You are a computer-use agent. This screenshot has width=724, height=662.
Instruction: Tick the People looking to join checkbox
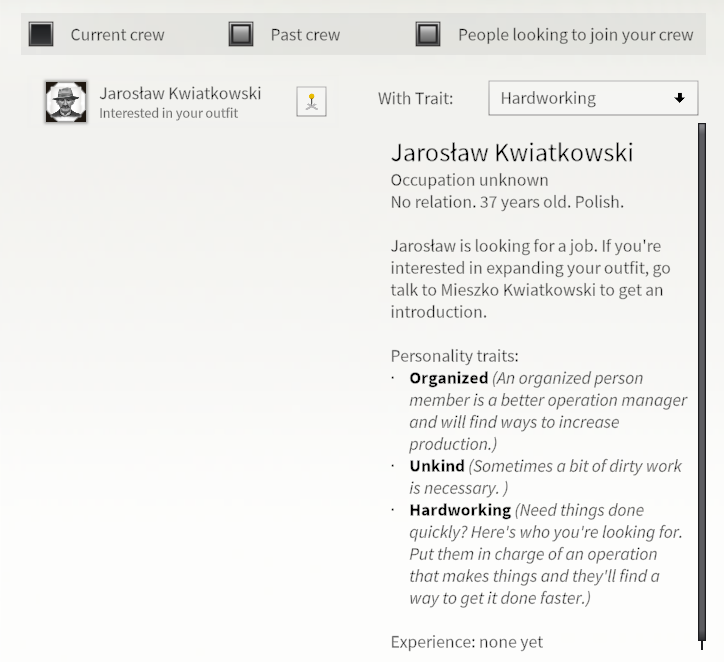click(428, 34)
